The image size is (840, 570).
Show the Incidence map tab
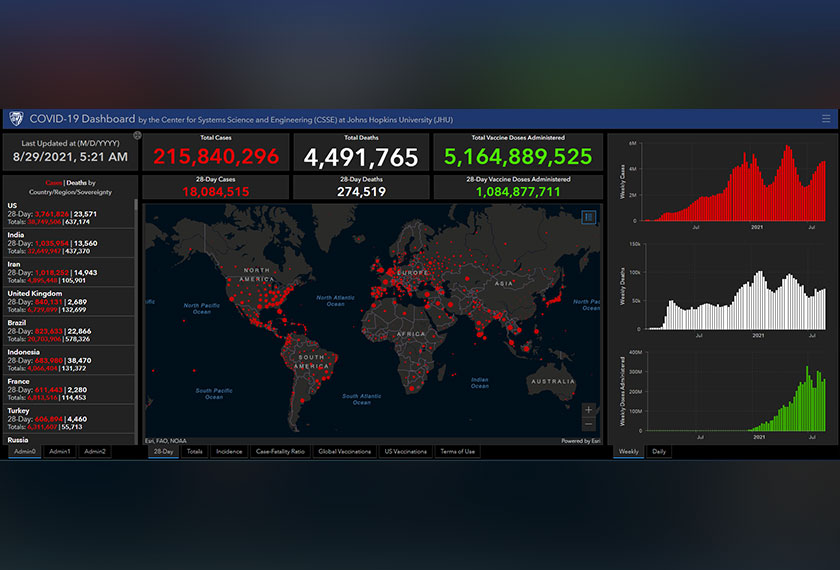(x=229, y=452)
